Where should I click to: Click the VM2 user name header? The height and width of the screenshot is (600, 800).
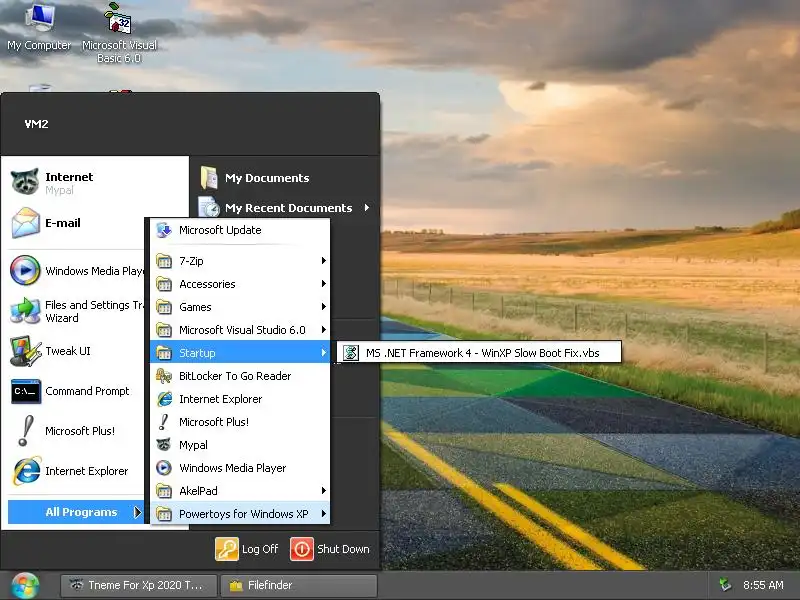point(36,124)
